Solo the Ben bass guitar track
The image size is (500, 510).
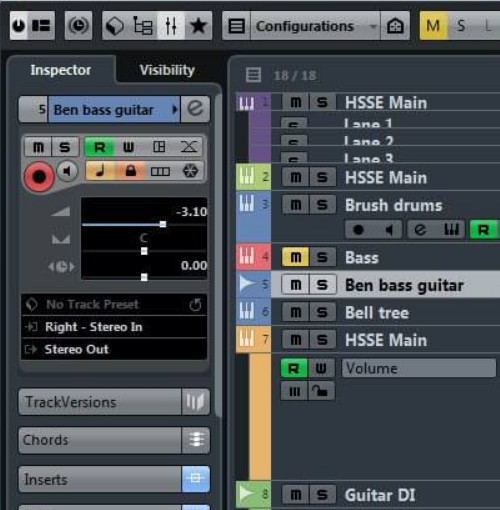(x=322, y=285)
